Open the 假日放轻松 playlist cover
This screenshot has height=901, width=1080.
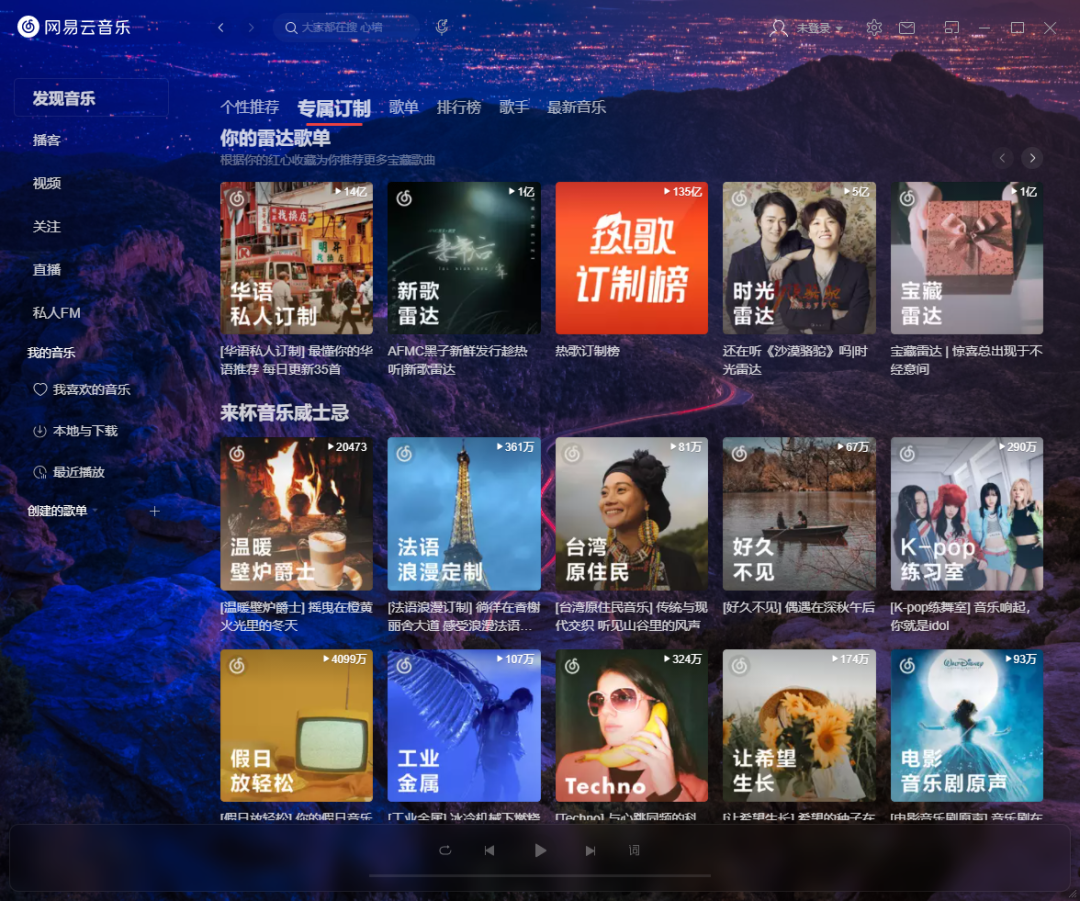296,726
